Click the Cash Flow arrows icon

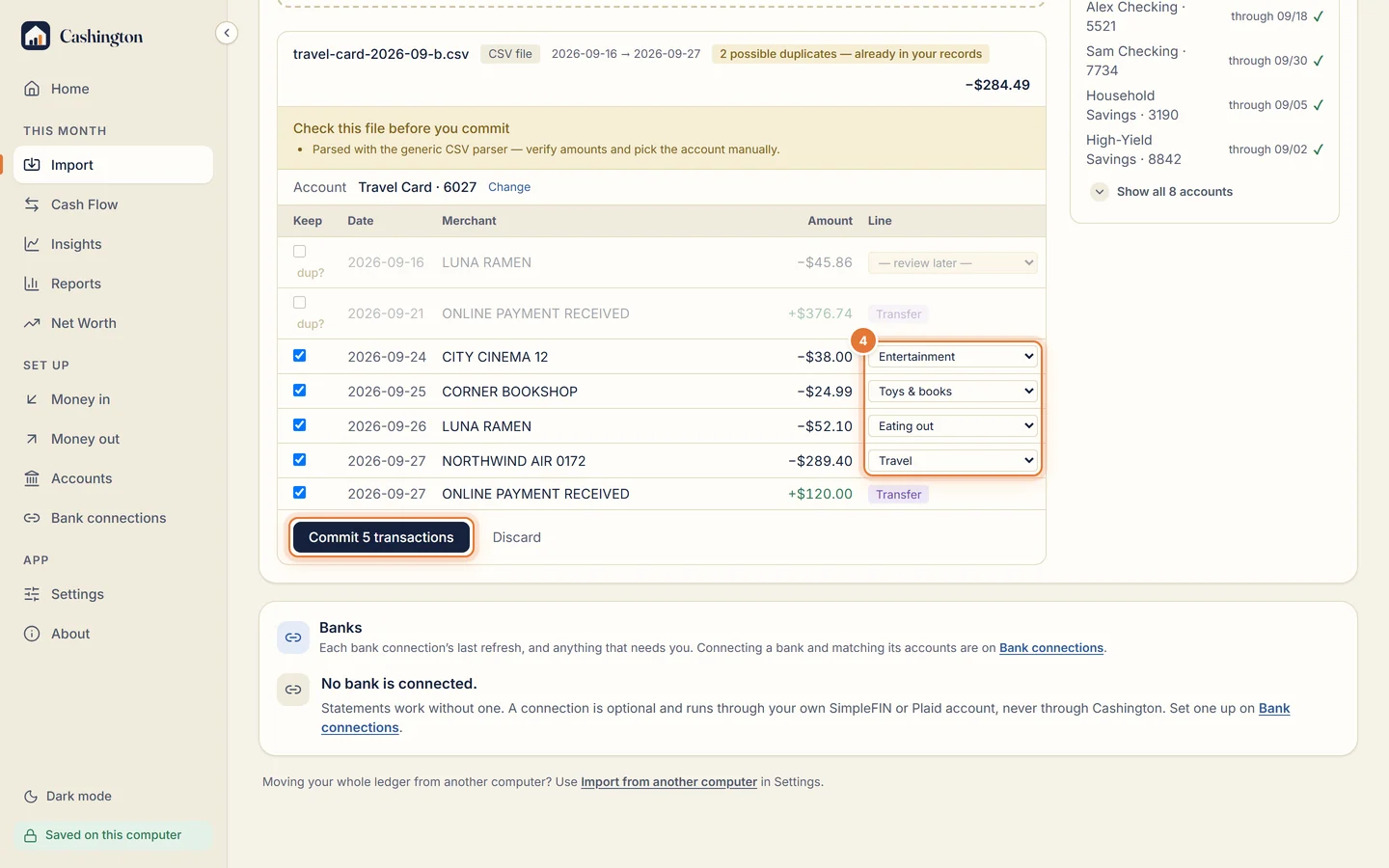32,204
